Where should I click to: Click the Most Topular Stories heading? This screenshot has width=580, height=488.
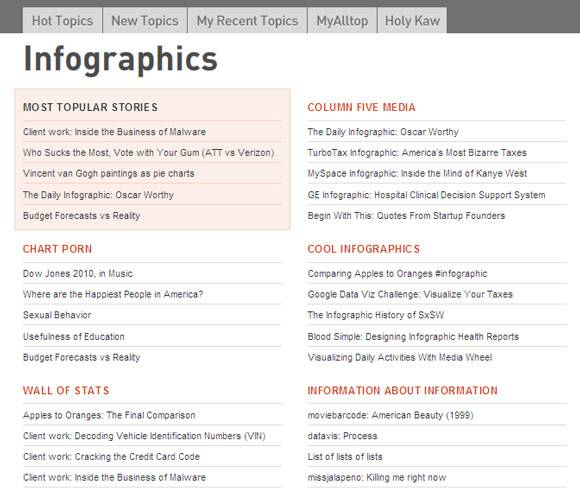(90, 107)
